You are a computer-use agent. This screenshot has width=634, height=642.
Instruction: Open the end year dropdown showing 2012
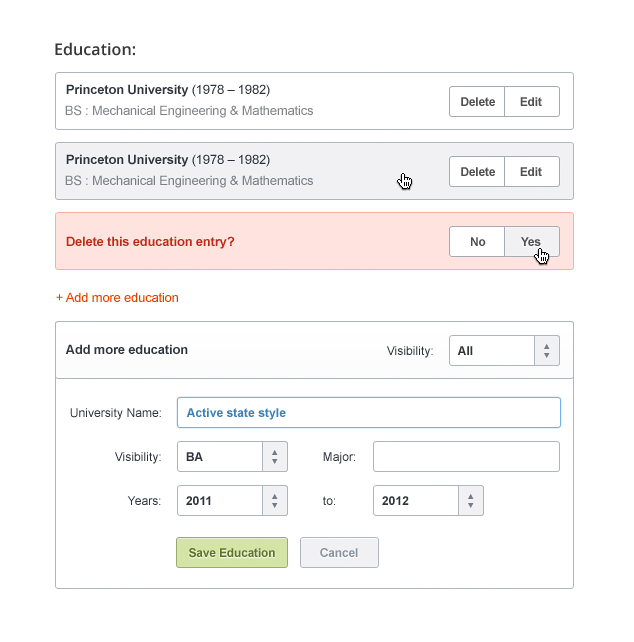point(428,500)
